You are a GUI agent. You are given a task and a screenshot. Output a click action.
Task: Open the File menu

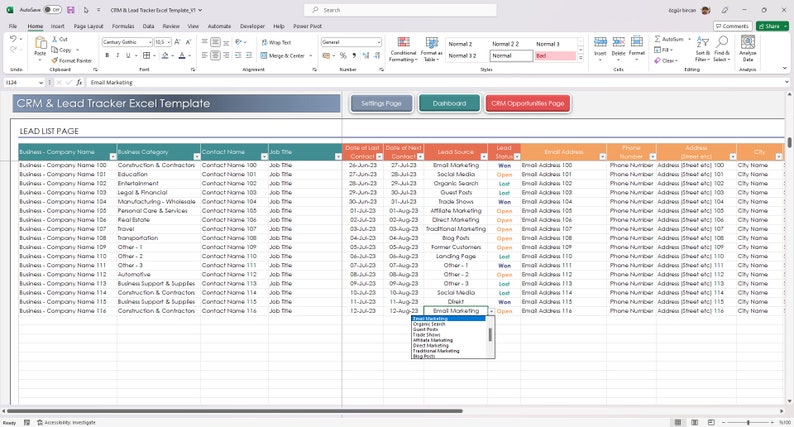13,26
